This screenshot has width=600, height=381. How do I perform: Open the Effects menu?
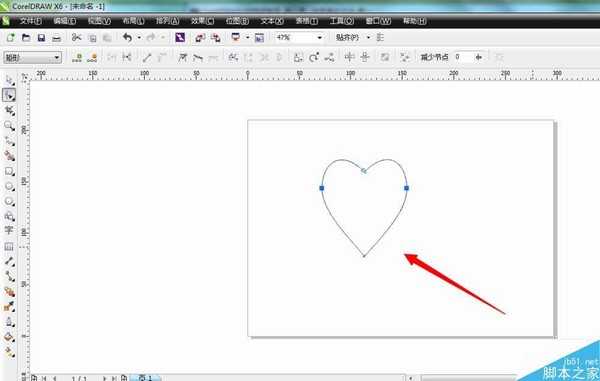click(x=202, y=21)
